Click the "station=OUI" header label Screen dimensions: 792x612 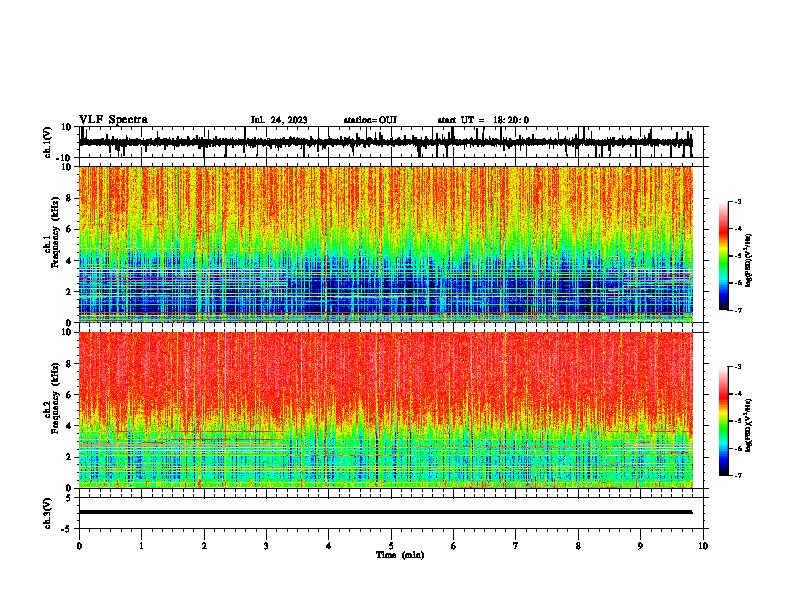point(370,120)
